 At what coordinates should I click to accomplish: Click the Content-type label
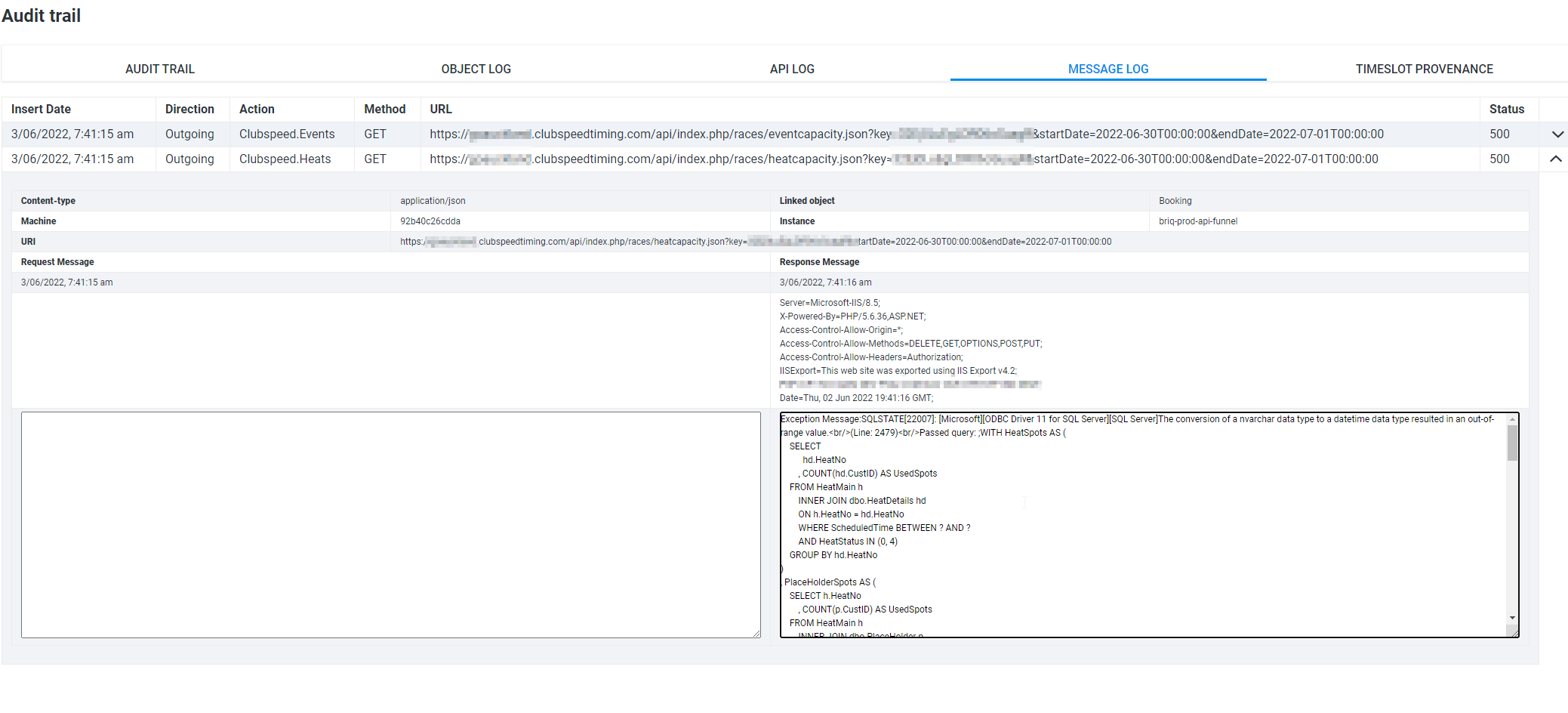[48, 201]
